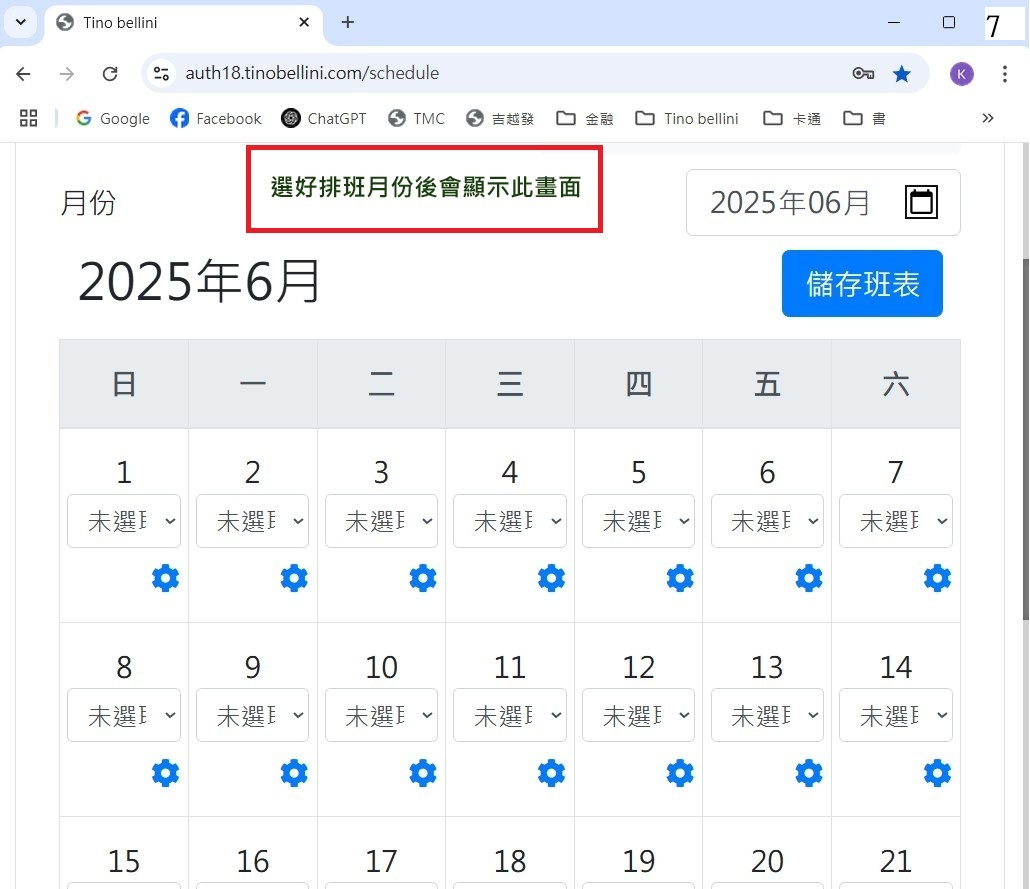The image size is (1030, 889).
Task: Bookmark this page with the star icon
Action: click(902, 73)
